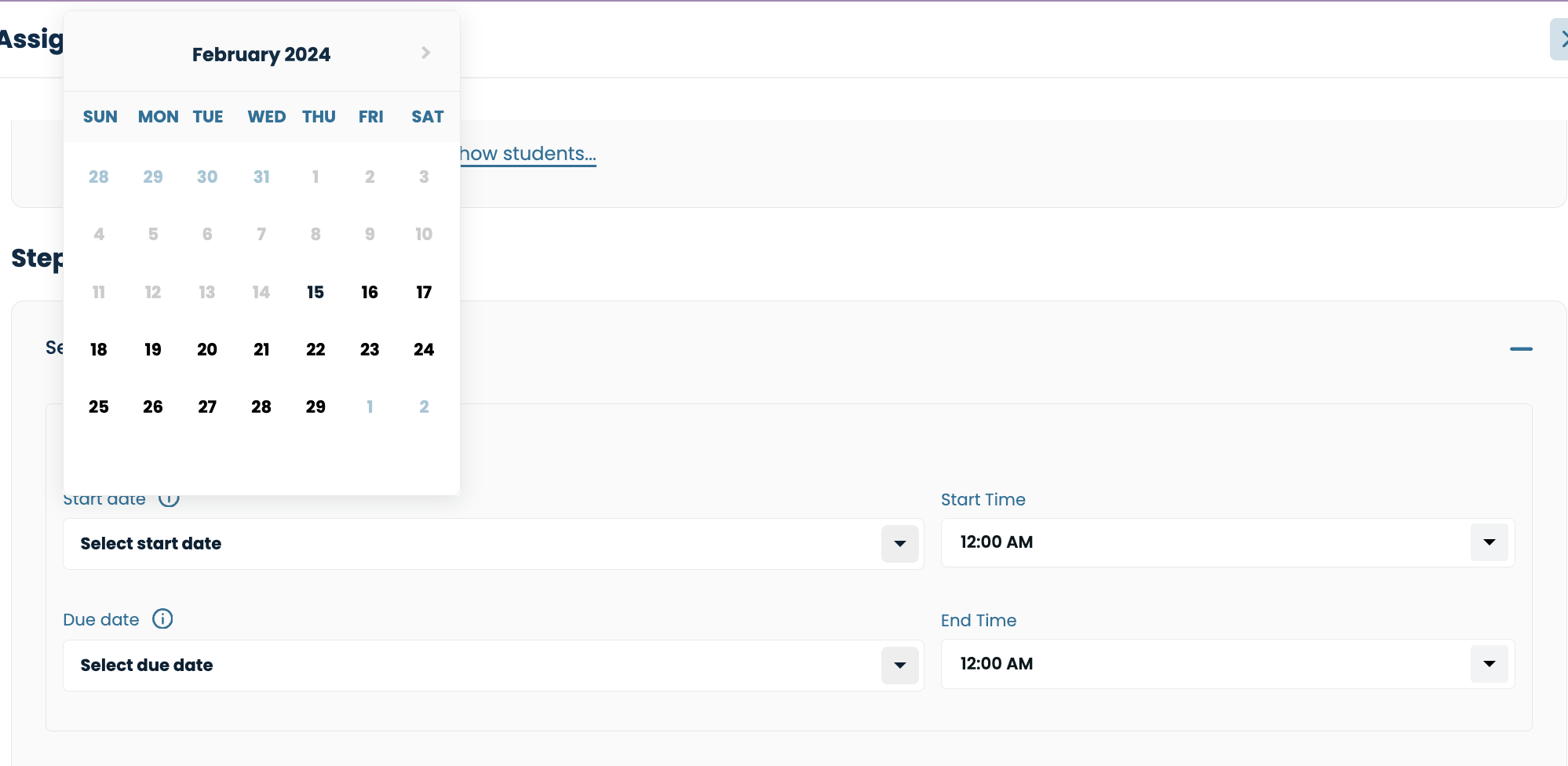Viewport: 1568px width, 766px height.
Task: Select February 21 in the calendar
Action: coord(261,349)
